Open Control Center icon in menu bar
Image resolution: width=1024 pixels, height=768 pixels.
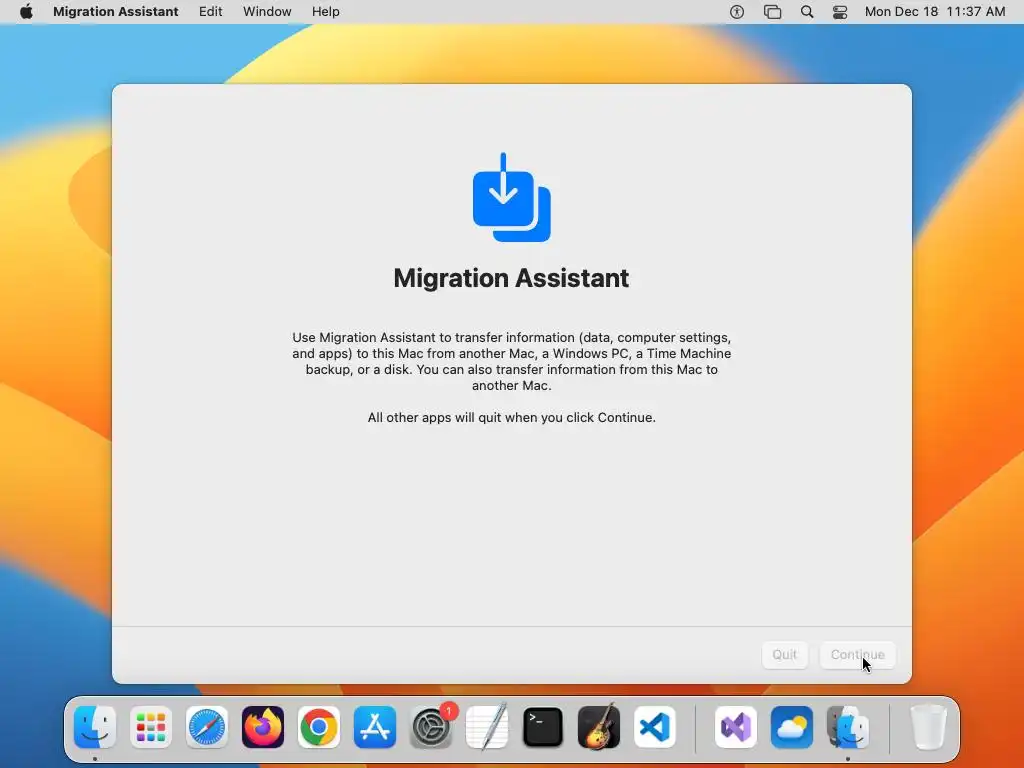[x=840, y=12]
